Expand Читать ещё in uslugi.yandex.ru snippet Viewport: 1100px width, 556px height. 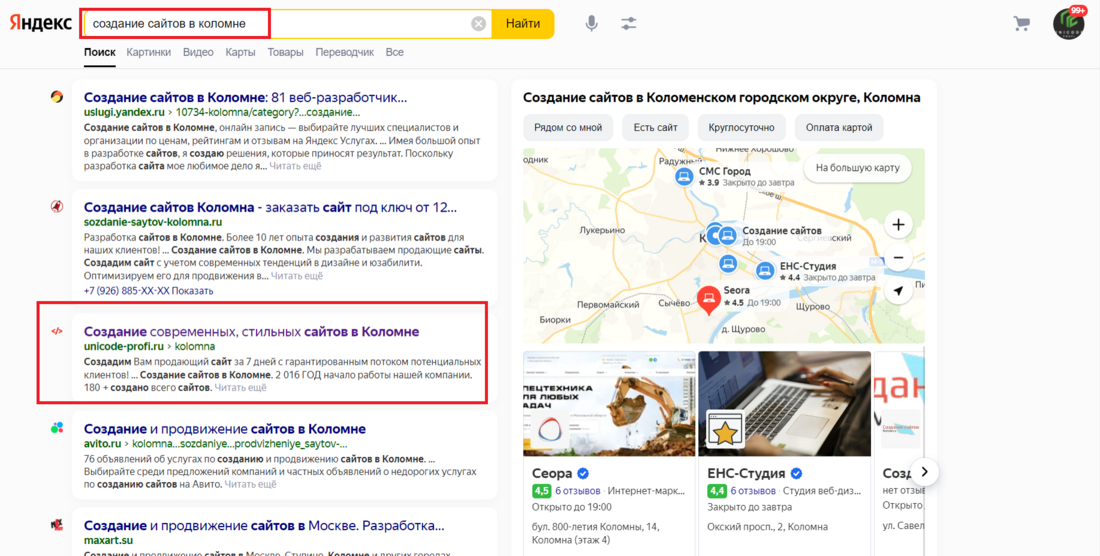pyautogui.click(x=295, y=166)
